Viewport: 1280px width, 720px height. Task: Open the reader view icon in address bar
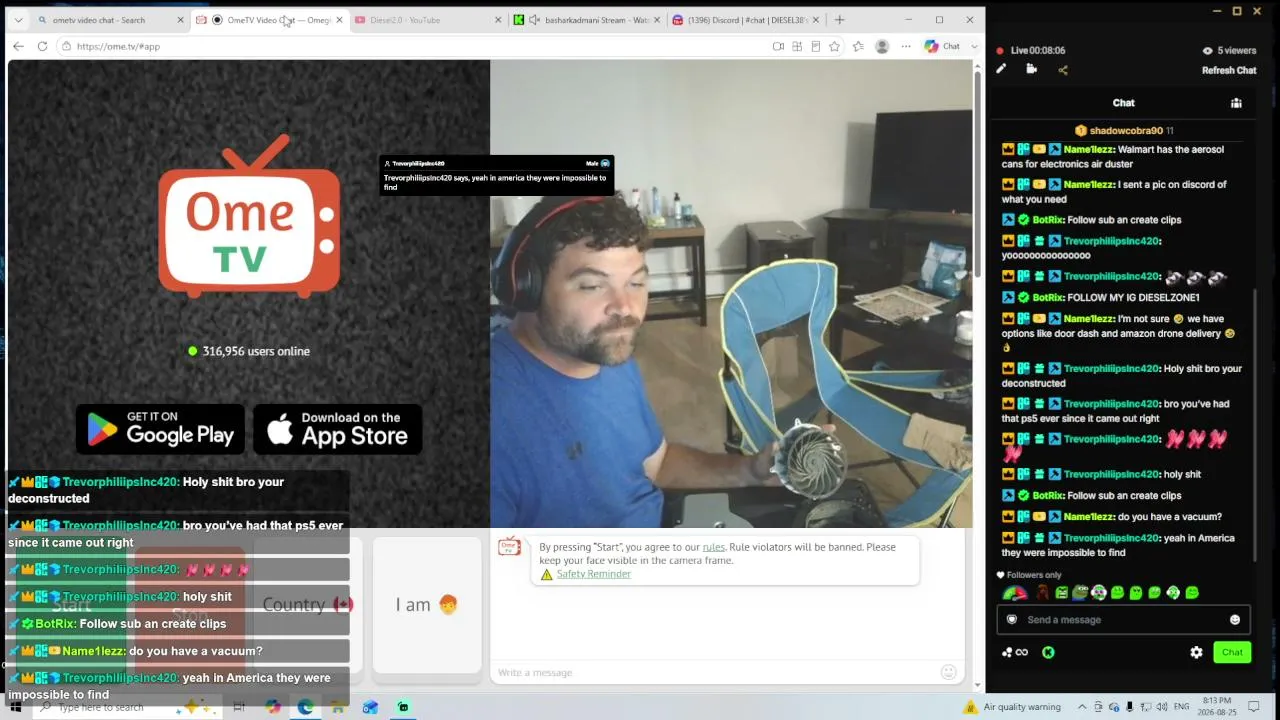tap(816, 46)
